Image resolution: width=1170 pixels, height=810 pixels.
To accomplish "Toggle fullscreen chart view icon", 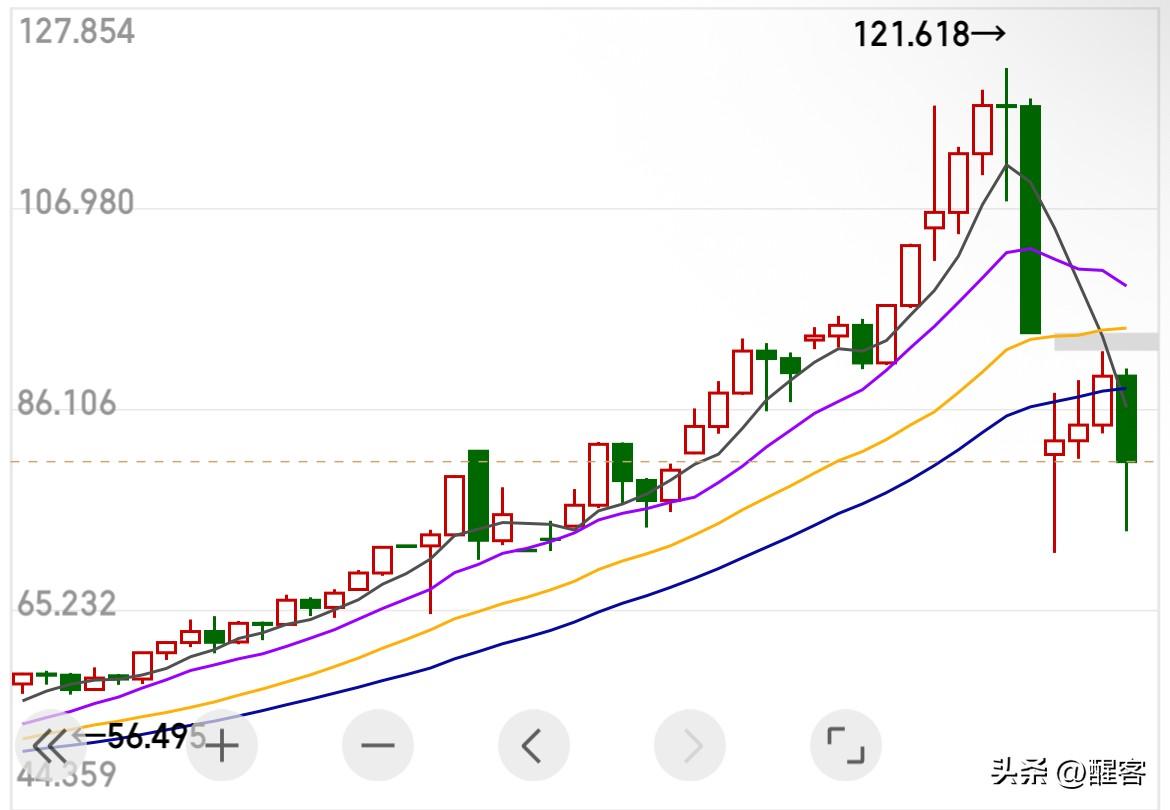I will (x=845, y=745).
